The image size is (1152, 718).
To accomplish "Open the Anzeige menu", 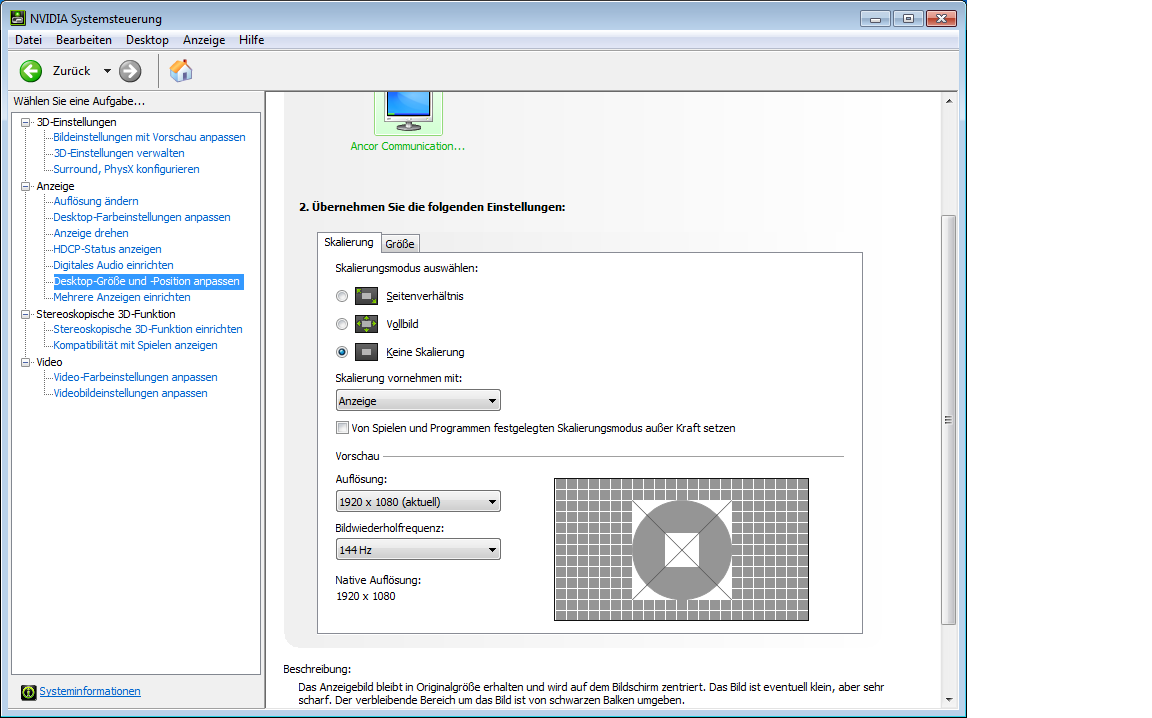I will (x=204, y=40).
